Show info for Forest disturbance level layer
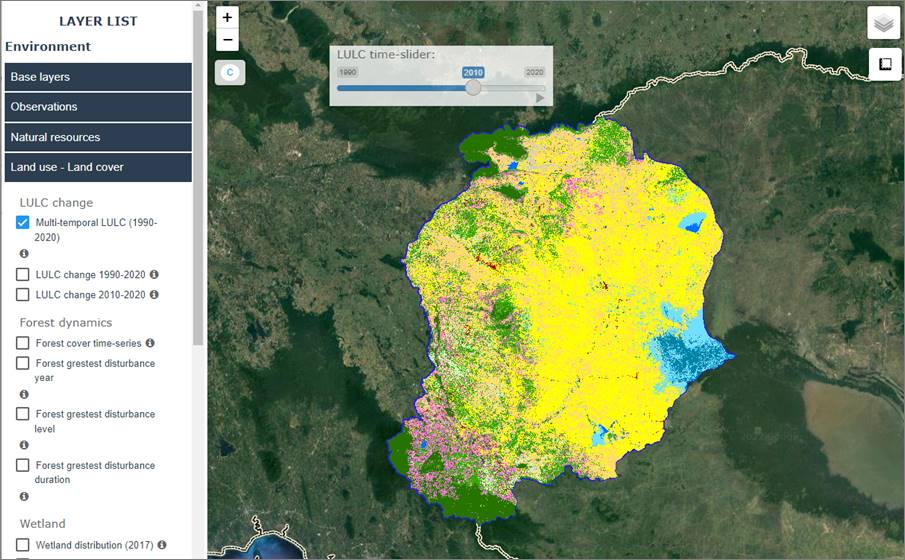Screen dimensions: 905x560 (24, 445)
